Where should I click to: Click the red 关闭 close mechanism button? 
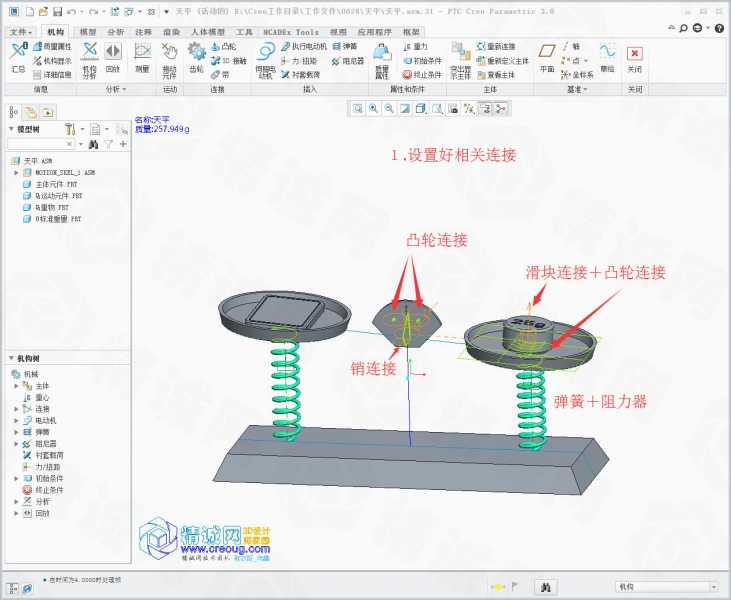634,58
